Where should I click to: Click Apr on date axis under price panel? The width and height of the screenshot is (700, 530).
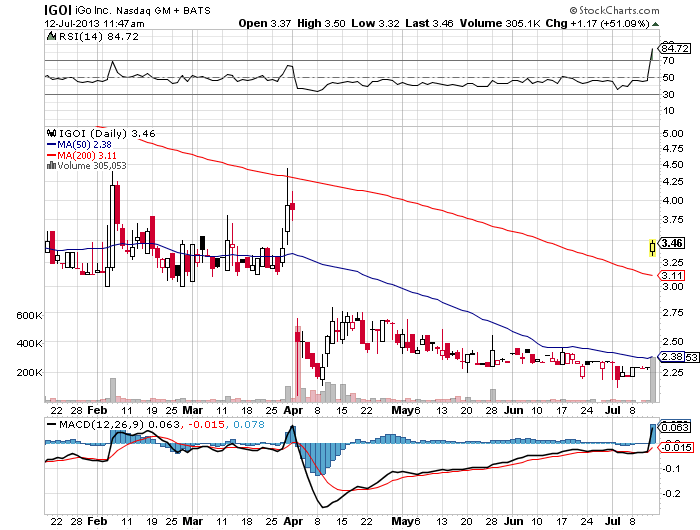[x=292, y=410]
